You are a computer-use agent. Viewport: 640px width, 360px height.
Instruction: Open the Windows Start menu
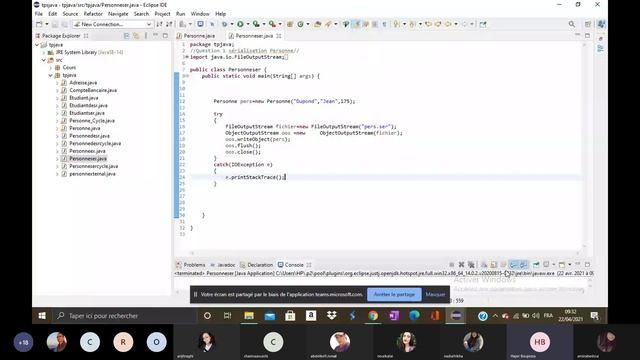[42, 316]
